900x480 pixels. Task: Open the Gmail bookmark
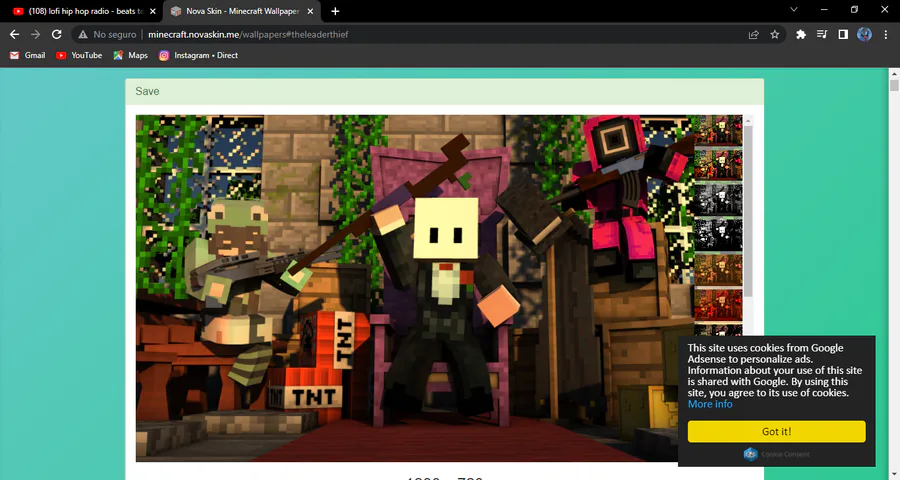click(x=28, y=55)
